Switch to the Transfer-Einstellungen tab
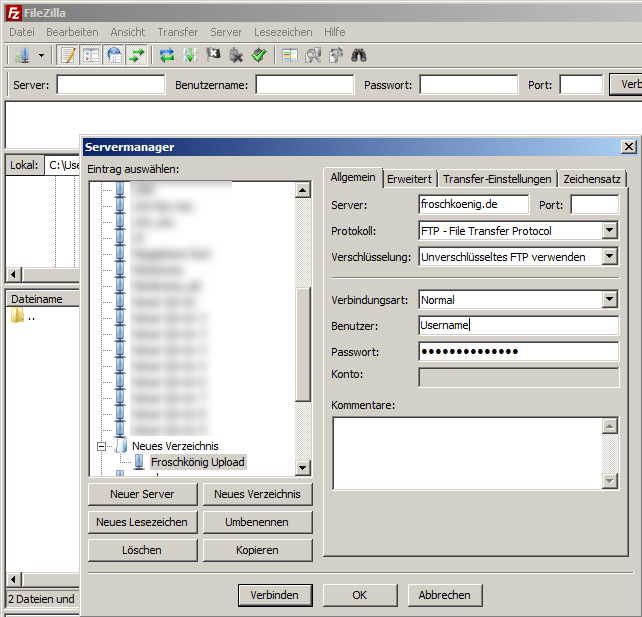 [497, 179]
